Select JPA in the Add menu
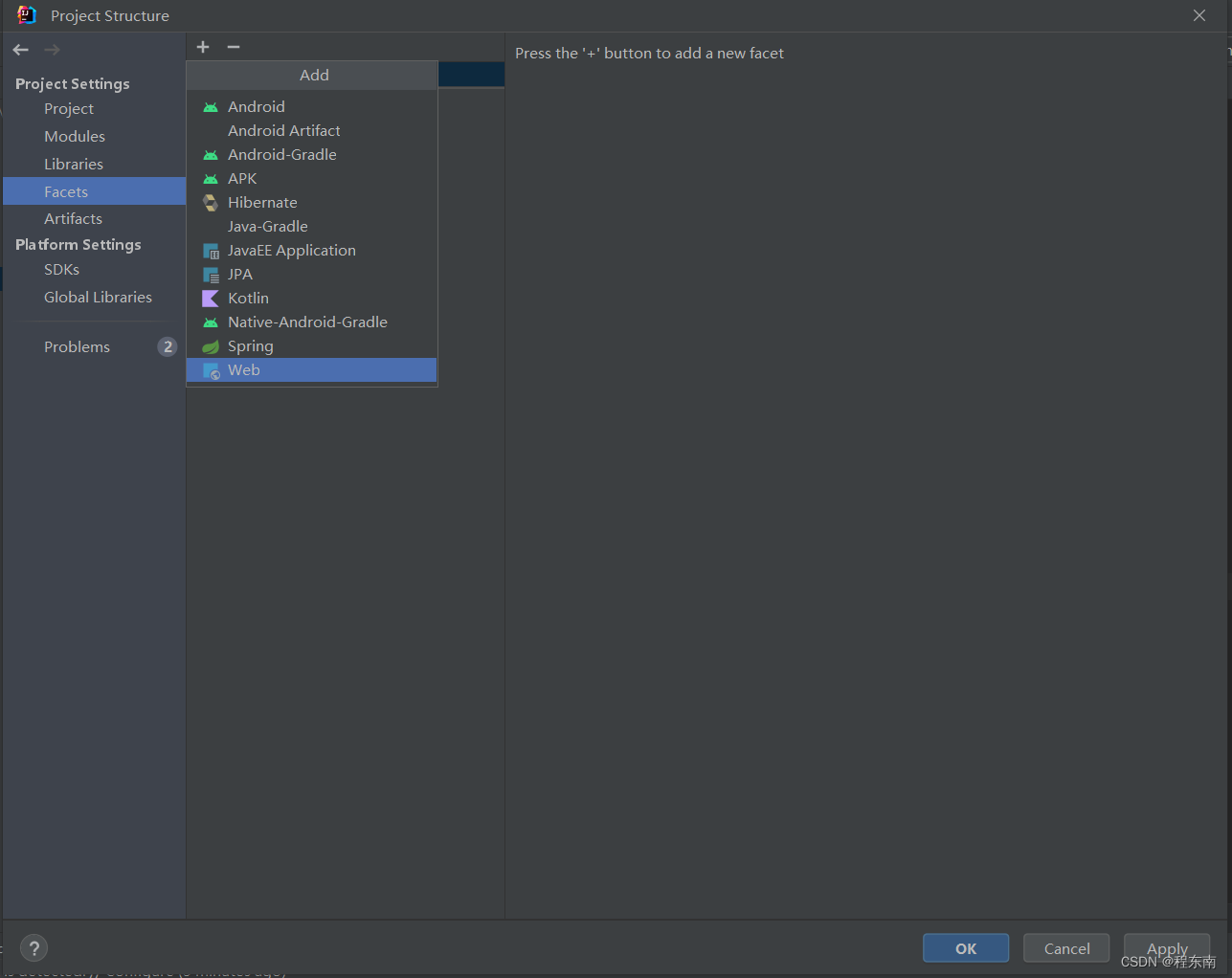1232x978 pixels. [x=312, y=275]
